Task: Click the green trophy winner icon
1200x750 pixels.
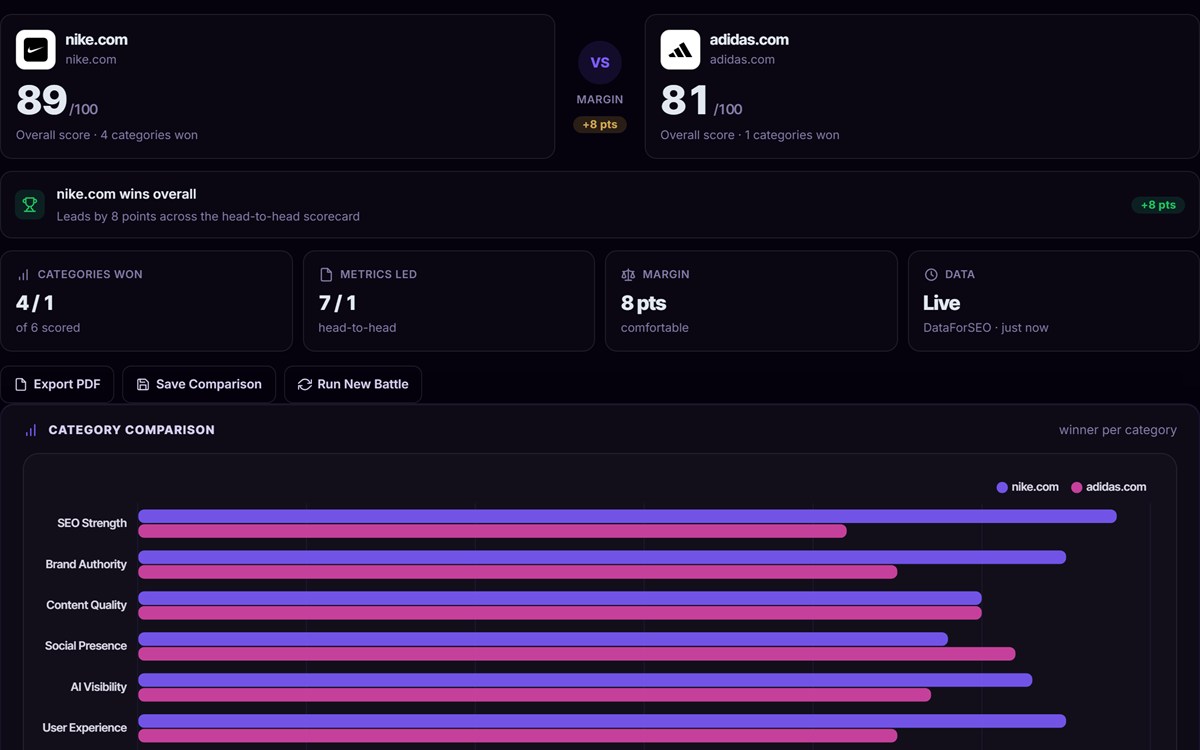Action: pos(29,205)
